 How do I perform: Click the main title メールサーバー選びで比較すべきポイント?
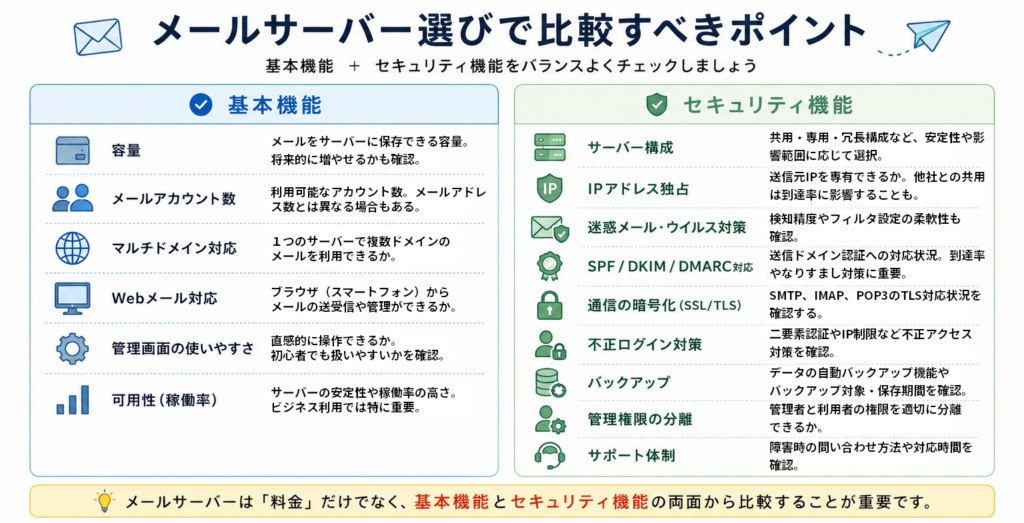[x=509, y=31]
